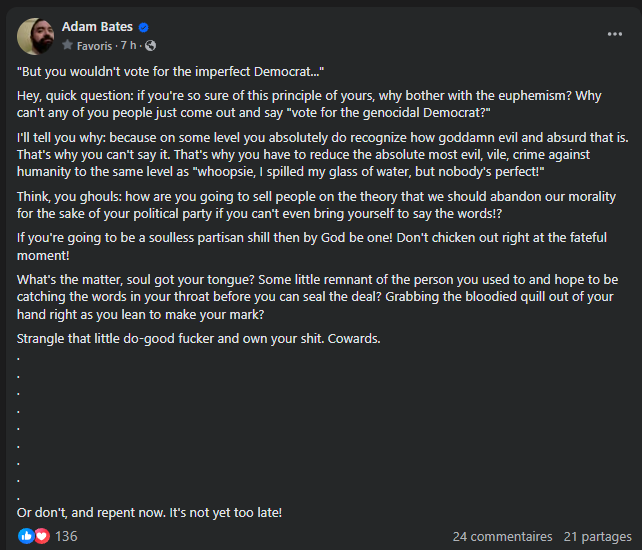The height and width of the screenshot is (550, 642).
Task: Click the red heart Love reaction icon
Action: click(41, 536)
